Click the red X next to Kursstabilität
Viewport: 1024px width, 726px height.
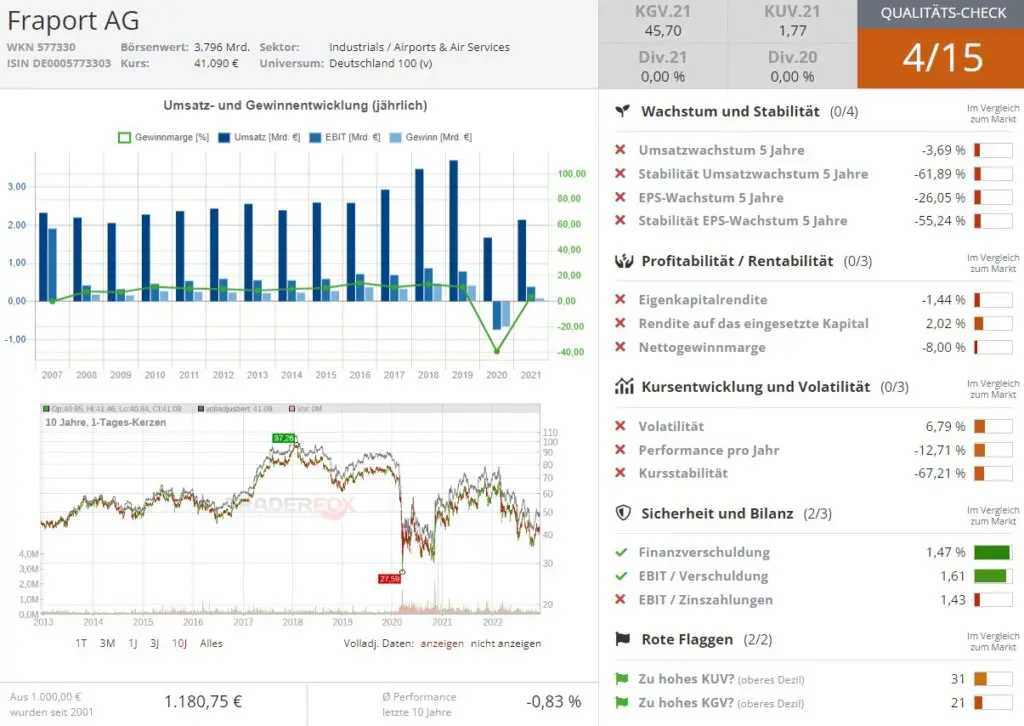(620, 472)
